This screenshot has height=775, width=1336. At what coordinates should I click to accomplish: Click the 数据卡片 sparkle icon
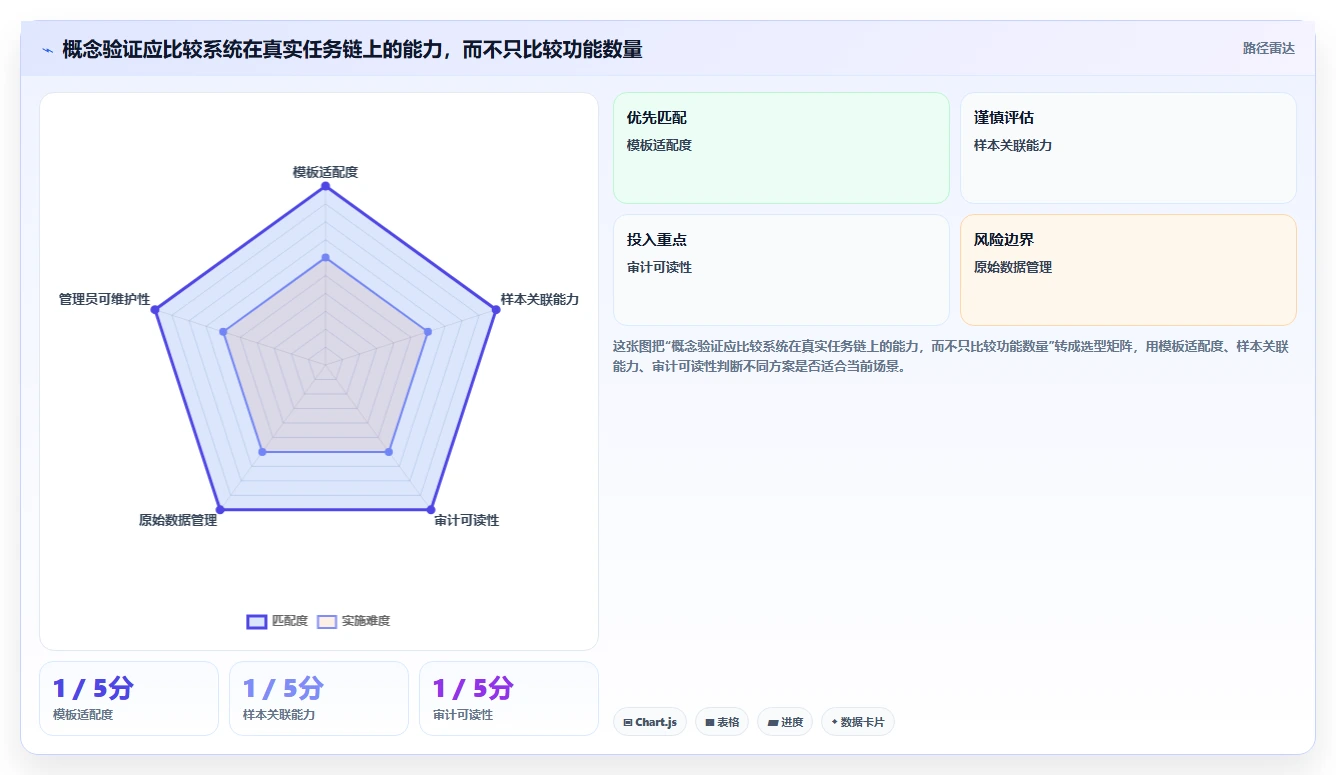[x=834, y=722]
